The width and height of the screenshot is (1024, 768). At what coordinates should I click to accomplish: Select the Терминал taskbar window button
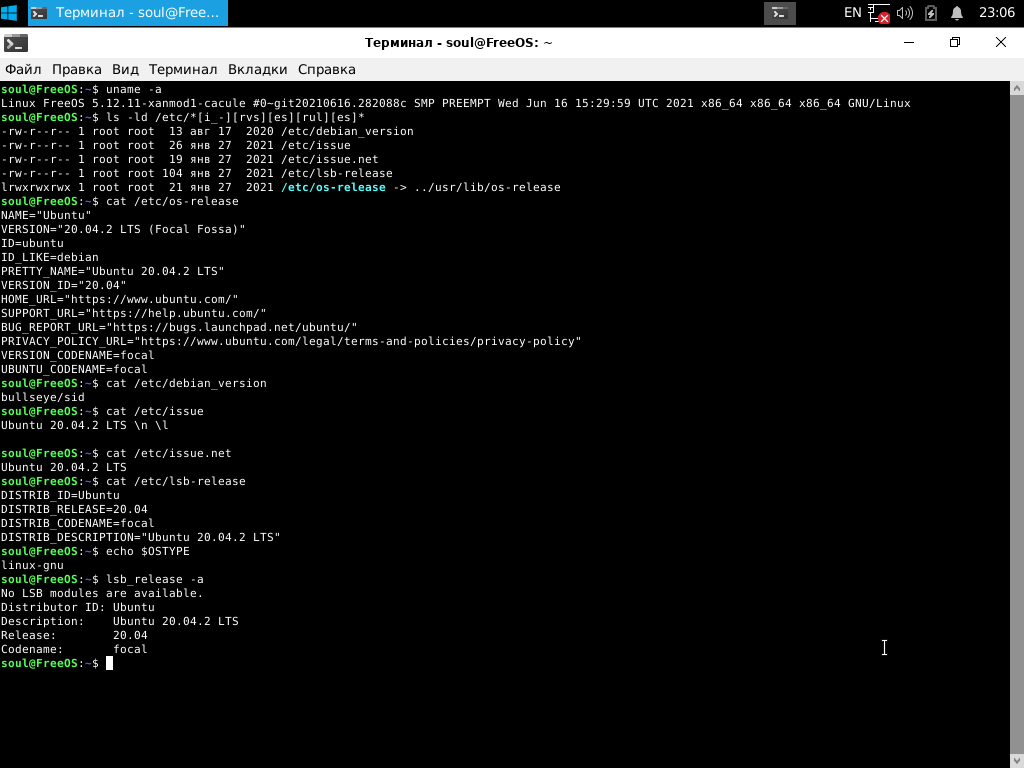tap(128, 12)
